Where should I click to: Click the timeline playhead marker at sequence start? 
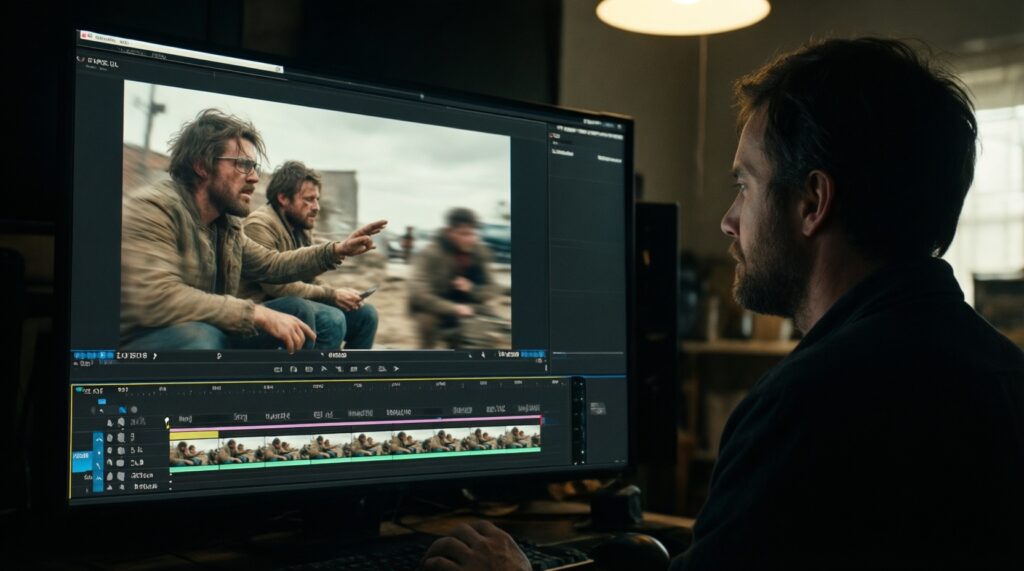(168, 422)
